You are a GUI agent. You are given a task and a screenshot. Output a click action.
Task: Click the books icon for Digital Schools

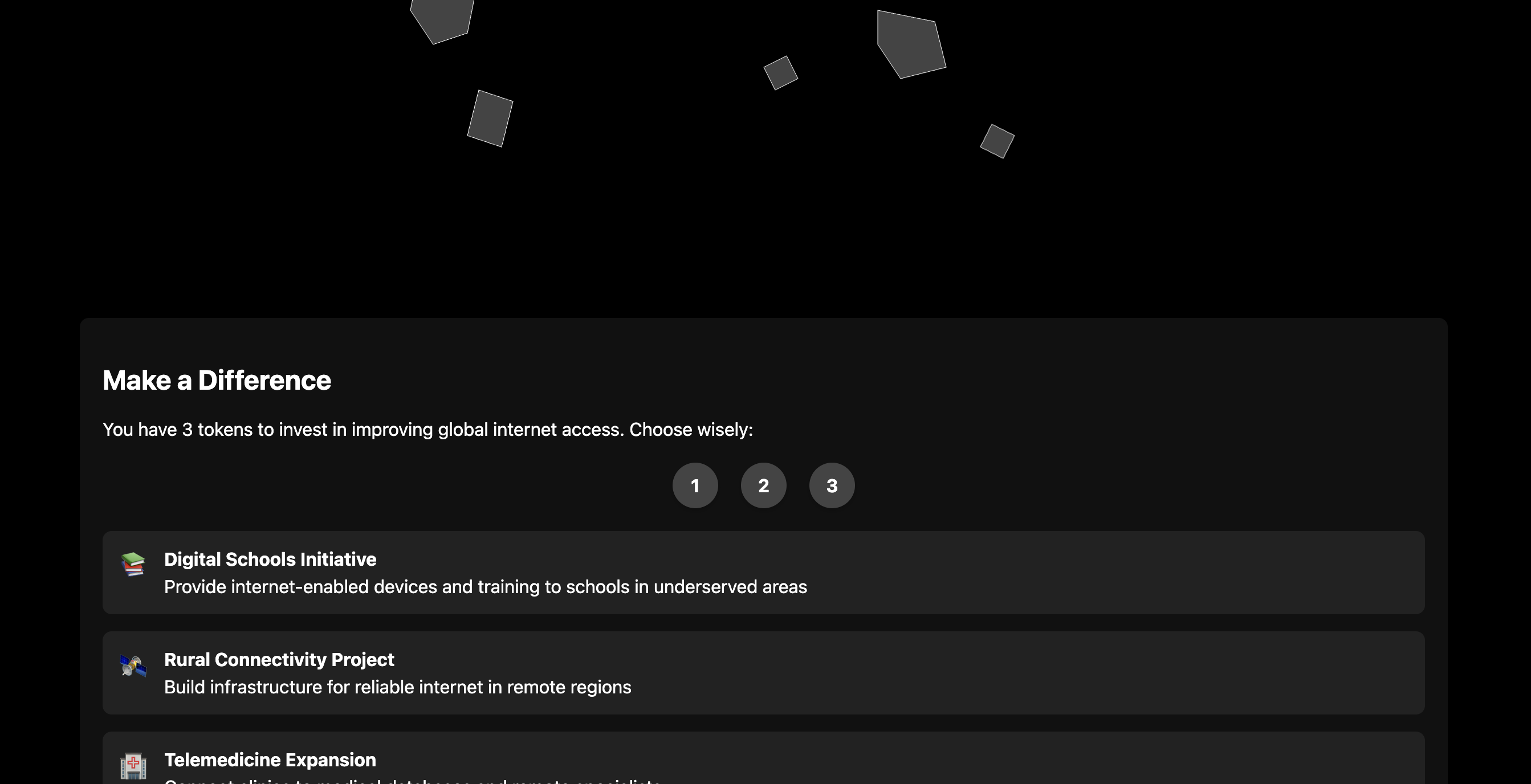(x=133, y=564)
